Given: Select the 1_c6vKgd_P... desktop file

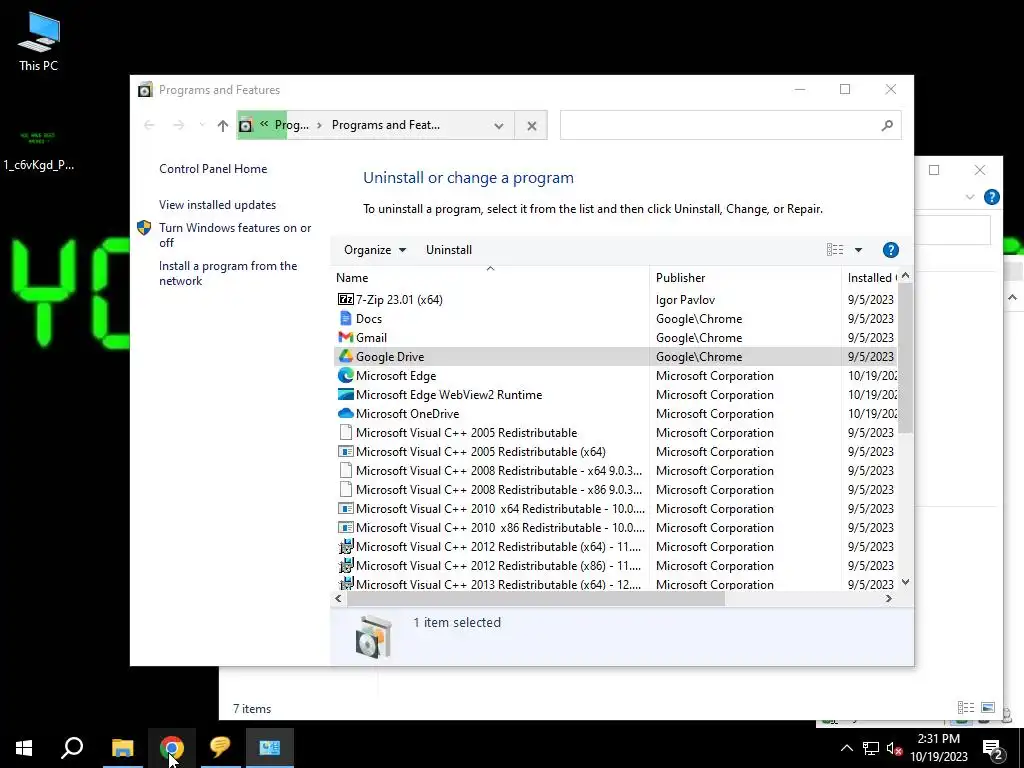Looking at the screenshot, I should pyautogui.click(x=39, y=150).
